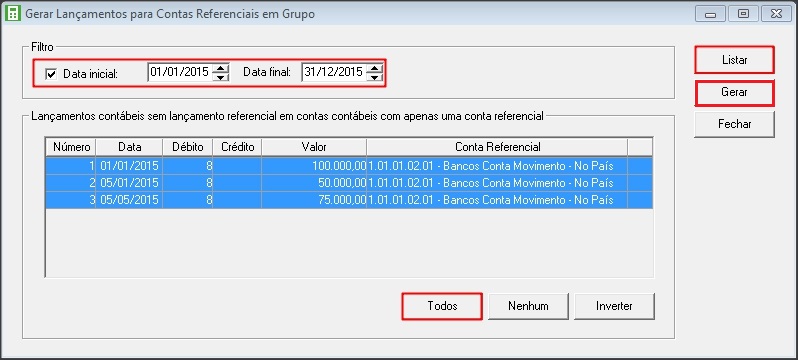The width and height of the screenshot is (798, 360).
Task: Click Conta Referencial cell of entry number 3
Action: coord(497,200)
